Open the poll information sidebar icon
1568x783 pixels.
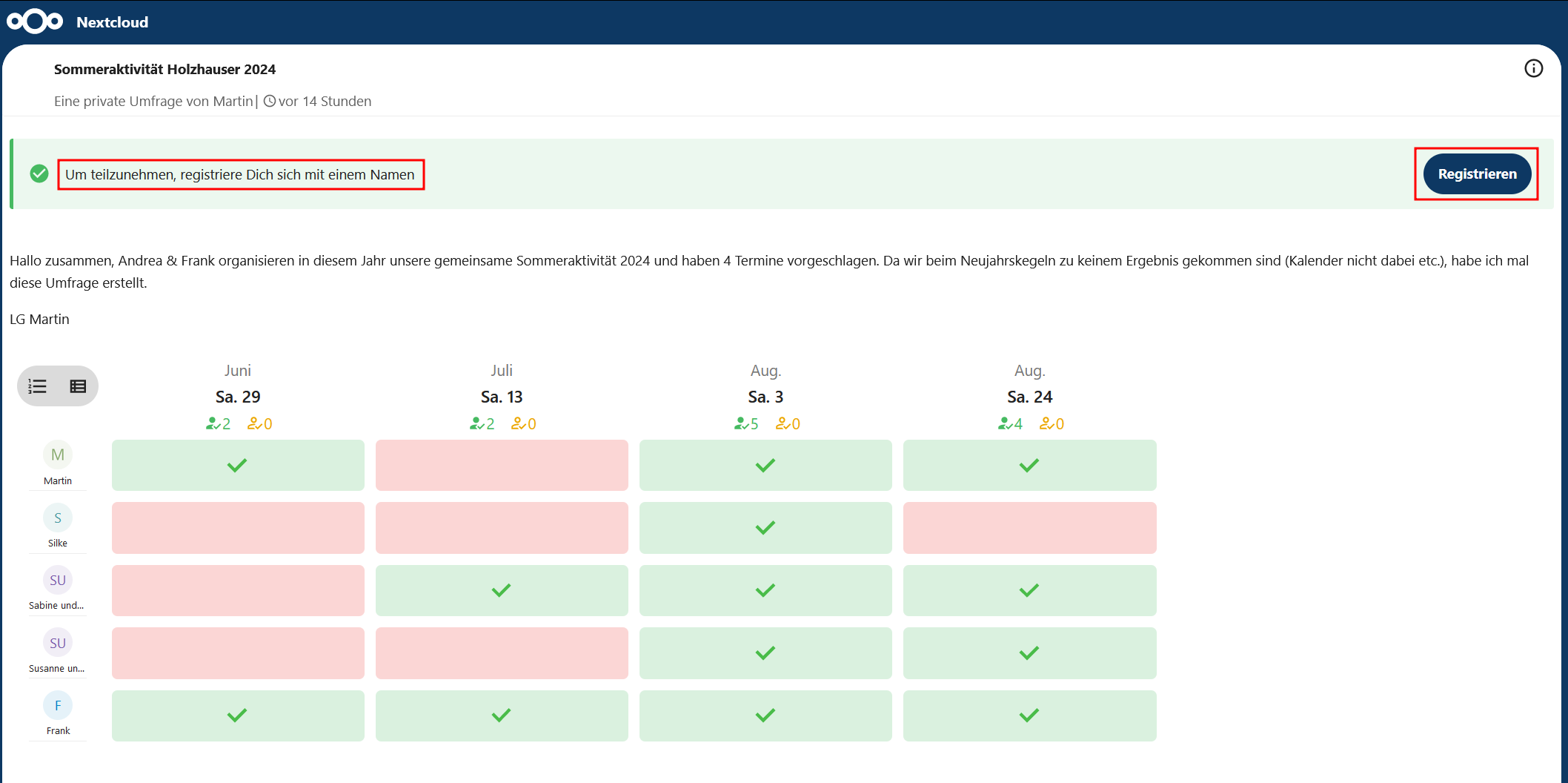(x=1533, y=69)
